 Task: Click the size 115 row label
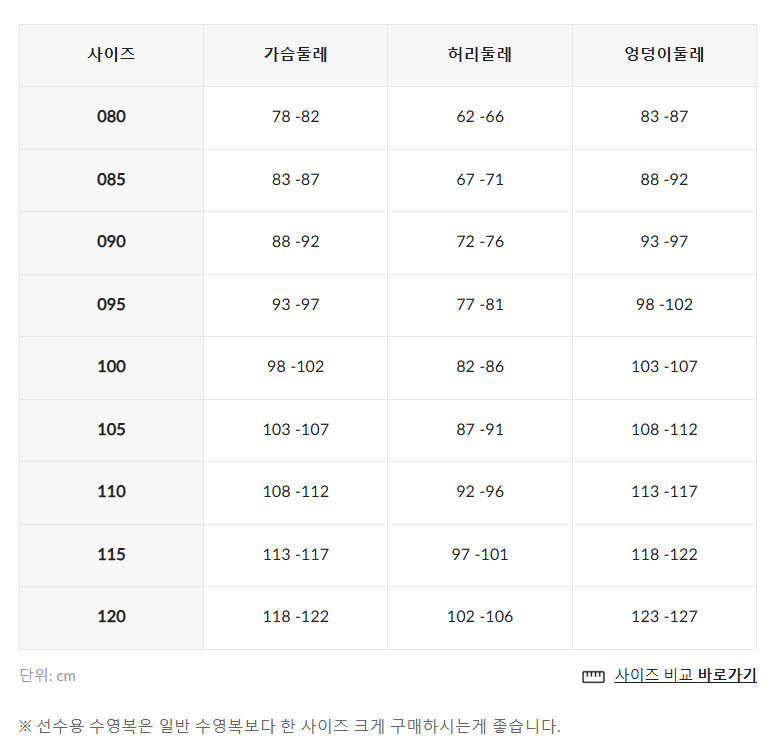[x=111, y=555]
